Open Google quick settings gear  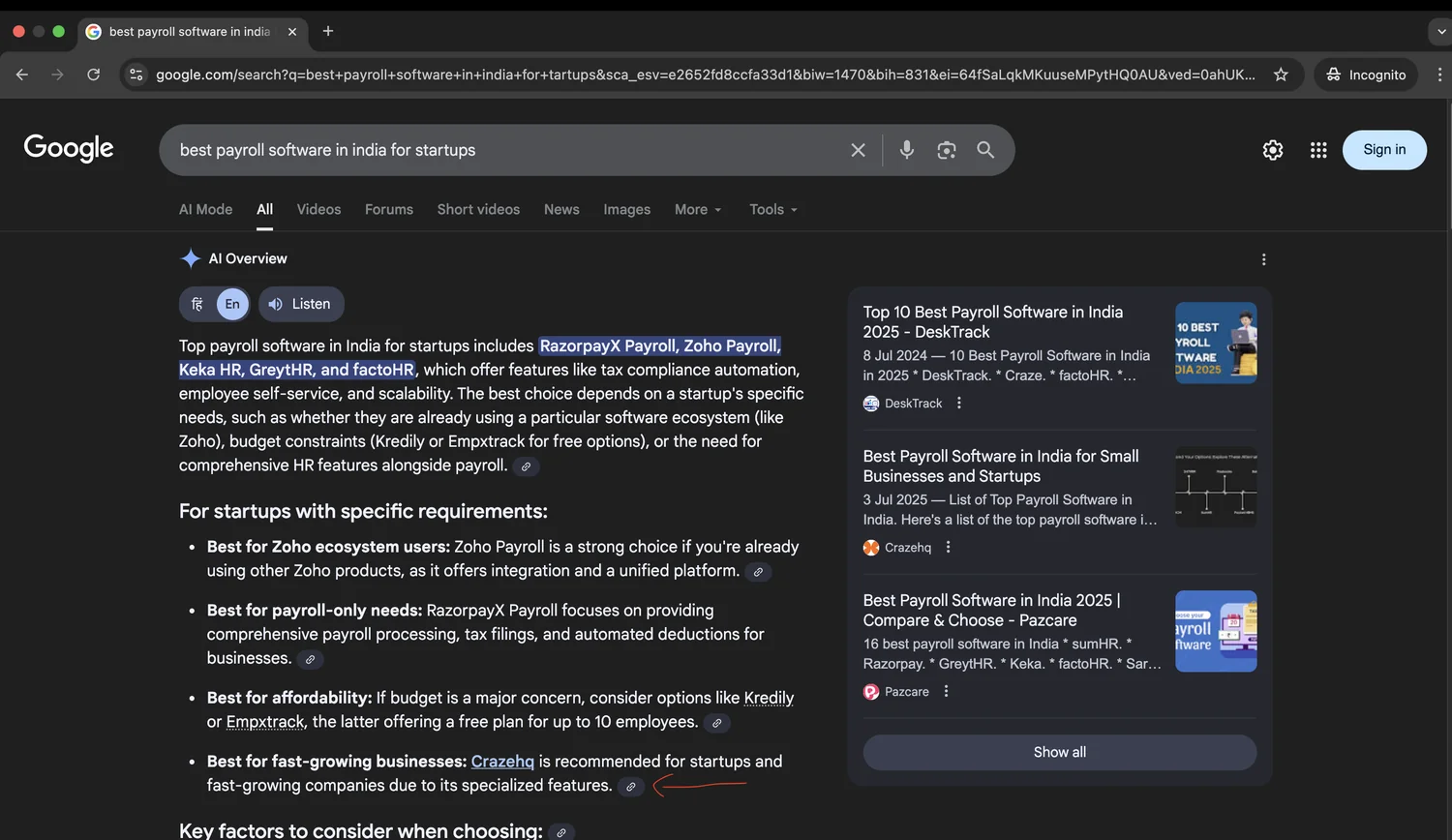pos(1273,150)
